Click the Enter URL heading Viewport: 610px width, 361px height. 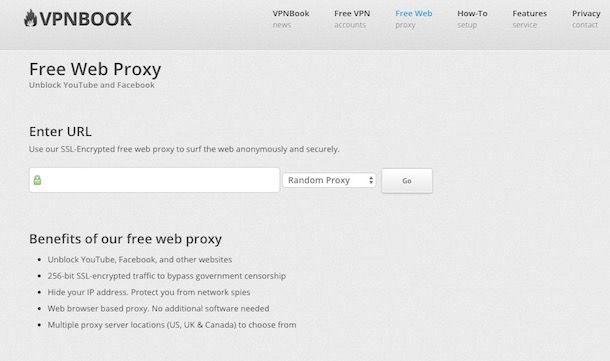click(60, 131)
